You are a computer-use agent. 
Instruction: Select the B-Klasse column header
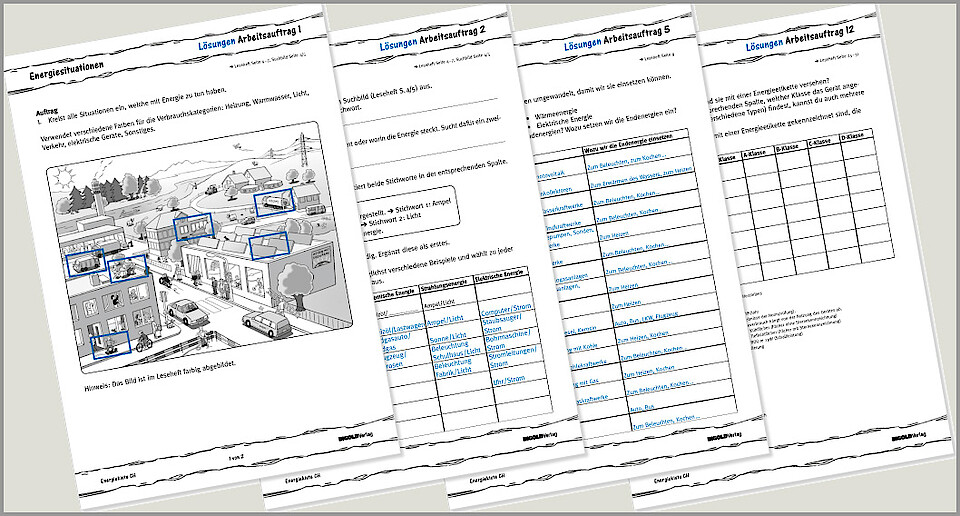[x=786, y=148]
